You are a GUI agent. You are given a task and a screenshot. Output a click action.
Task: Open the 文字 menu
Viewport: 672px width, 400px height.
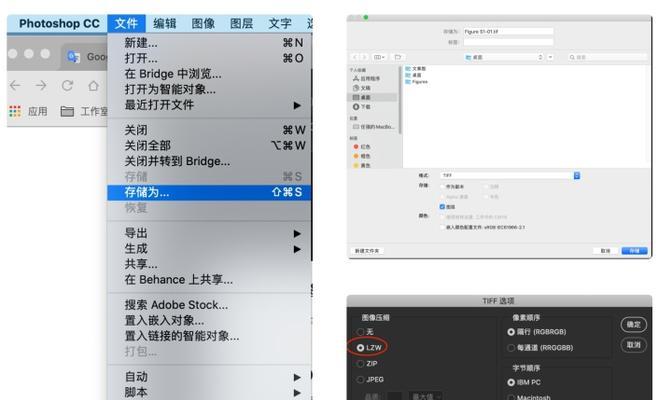coord(280,24)
